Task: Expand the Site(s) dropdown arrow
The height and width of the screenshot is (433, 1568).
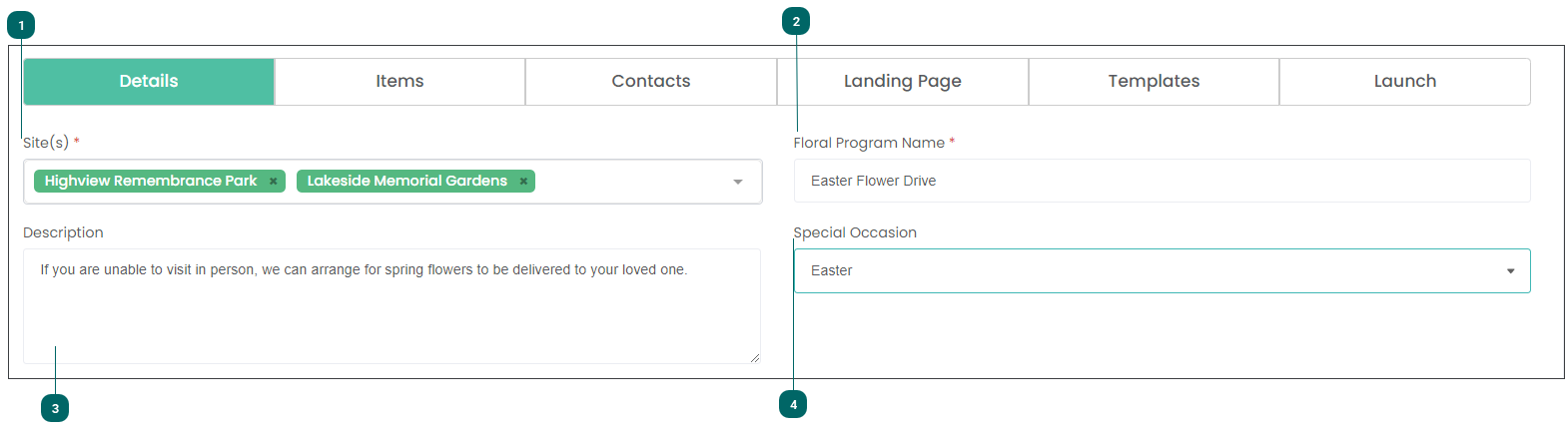Action: pyautogui.click(x=738, y=182)
